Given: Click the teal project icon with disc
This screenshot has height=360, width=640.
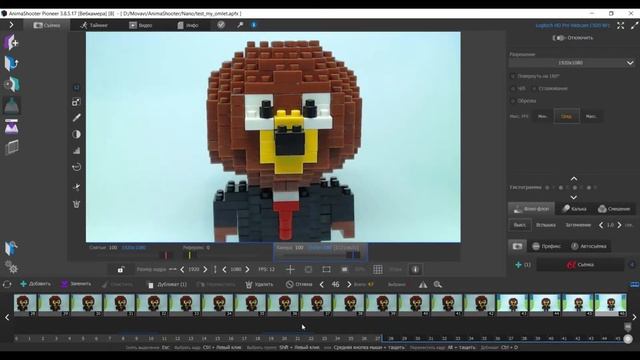Looking at the screenshot, I should [11, 84].
